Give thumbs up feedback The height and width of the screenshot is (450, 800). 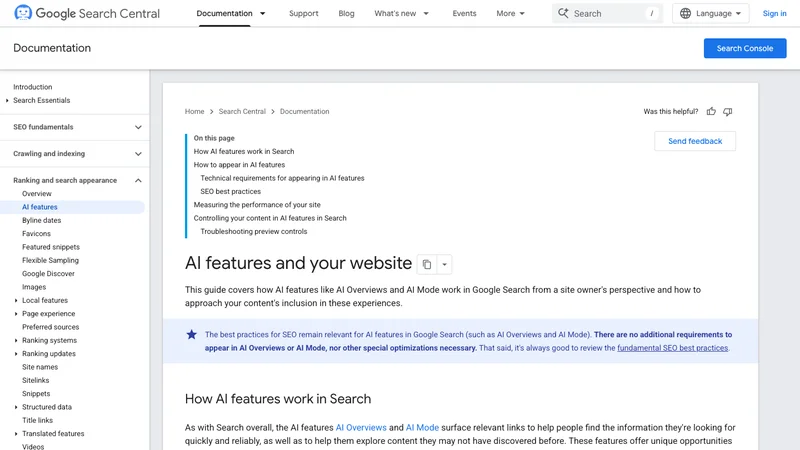click(x=711, y=111)
